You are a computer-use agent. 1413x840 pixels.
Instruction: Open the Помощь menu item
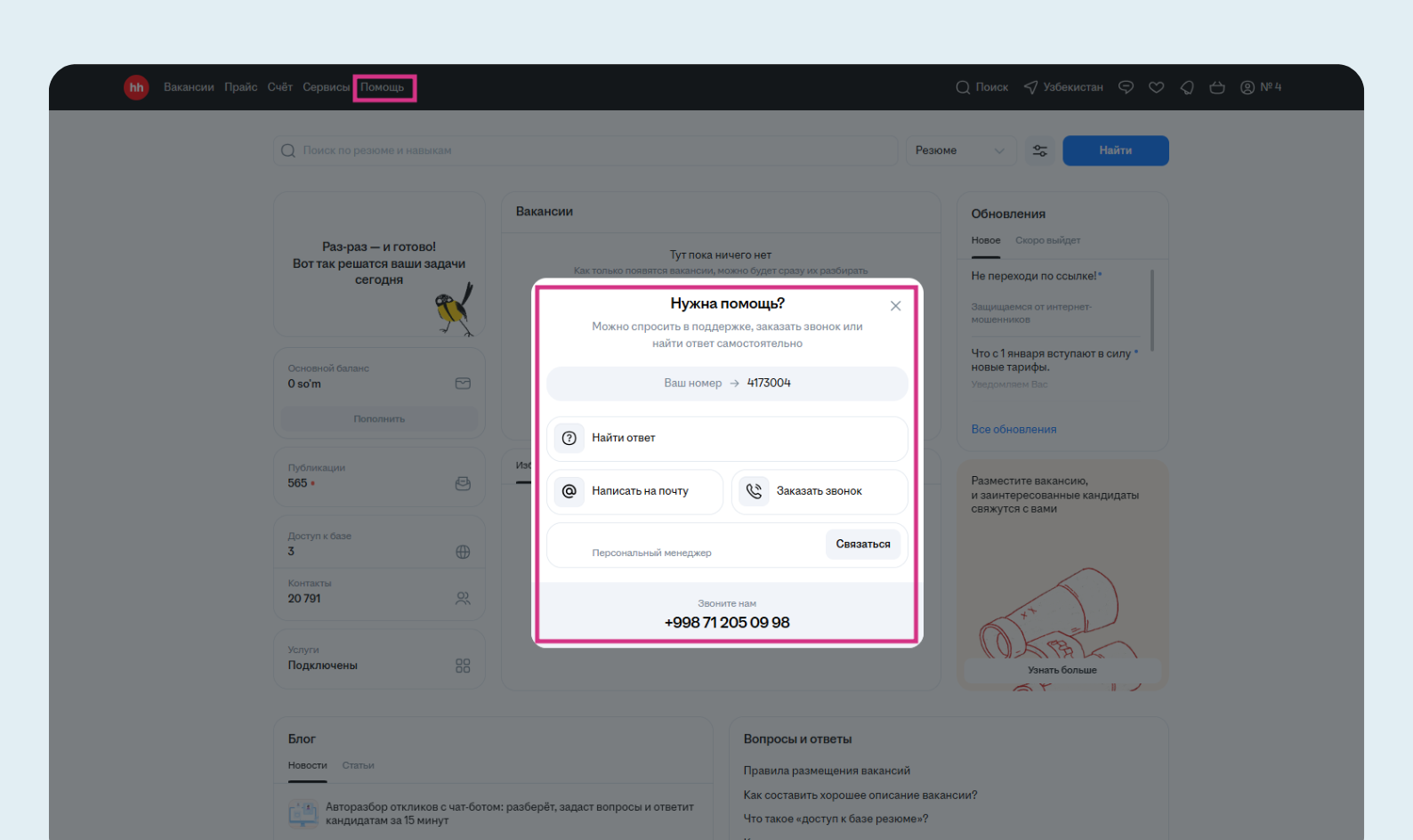(383, 87)
